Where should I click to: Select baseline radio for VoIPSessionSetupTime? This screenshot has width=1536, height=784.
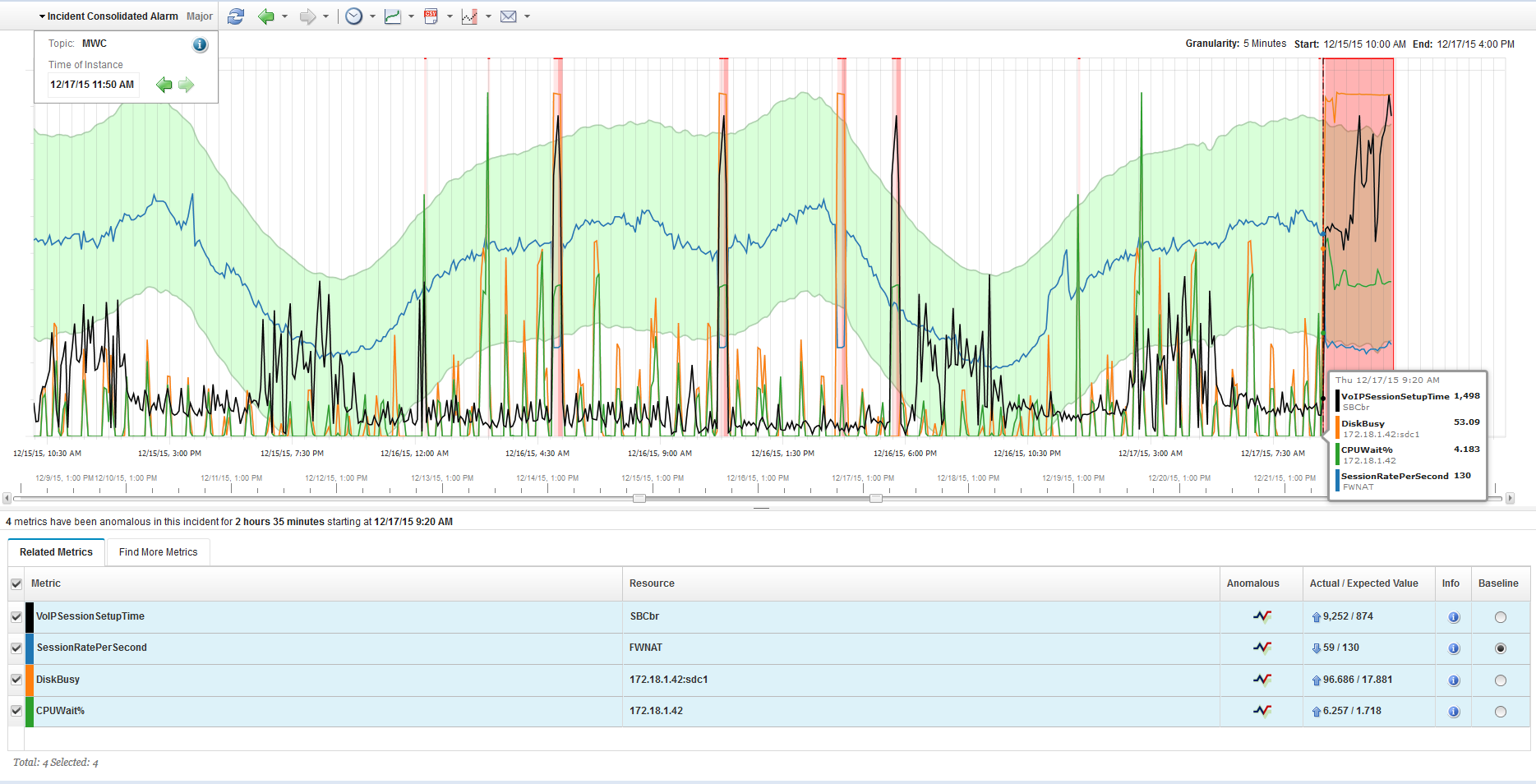point(1500,617)
